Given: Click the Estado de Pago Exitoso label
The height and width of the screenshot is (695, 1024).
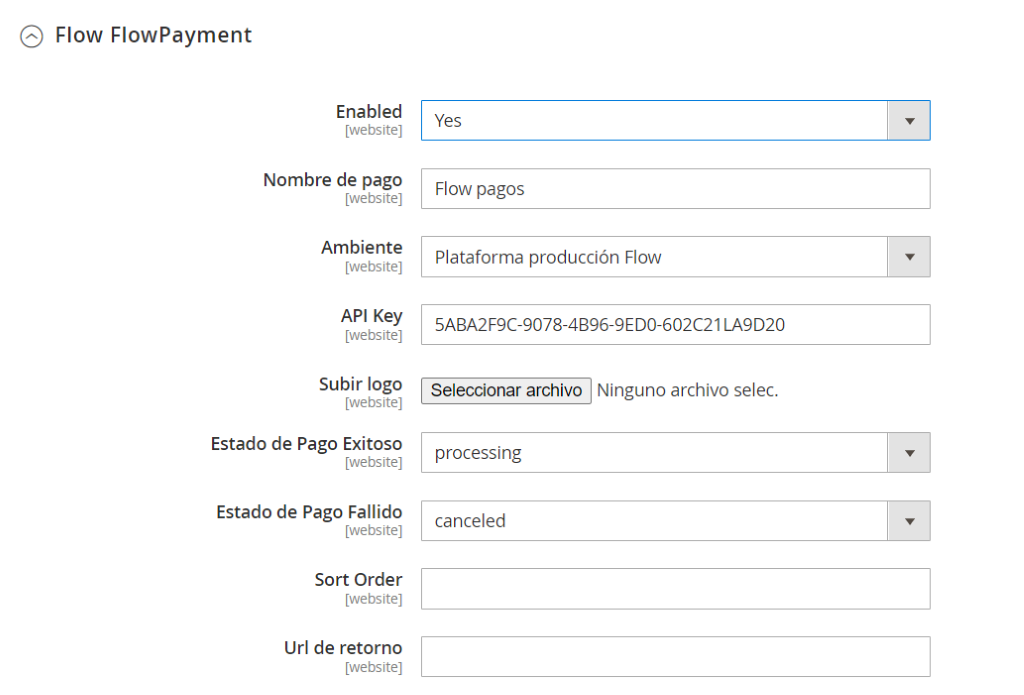Looking at the screenshot, I should [x=306, y=444].
